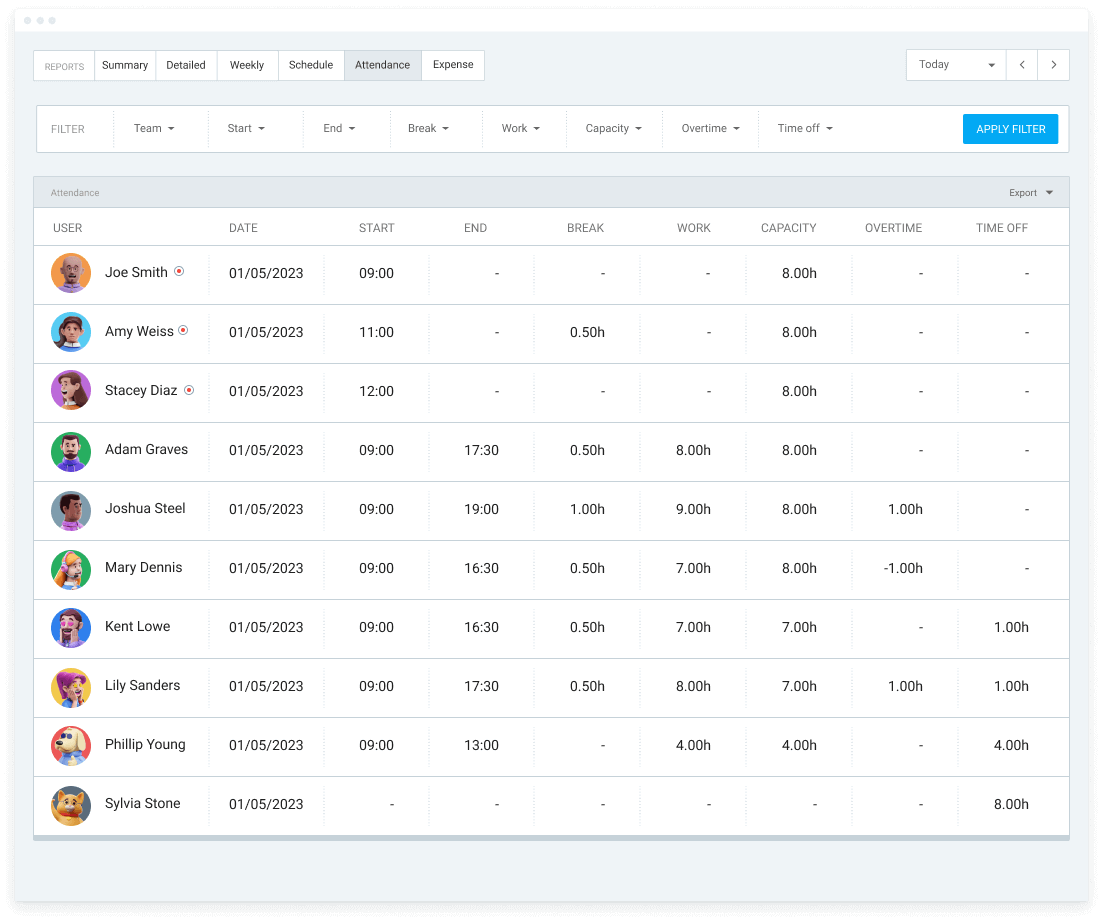
Task: Open the Schedule report tab
Action: tap(311, 64)
